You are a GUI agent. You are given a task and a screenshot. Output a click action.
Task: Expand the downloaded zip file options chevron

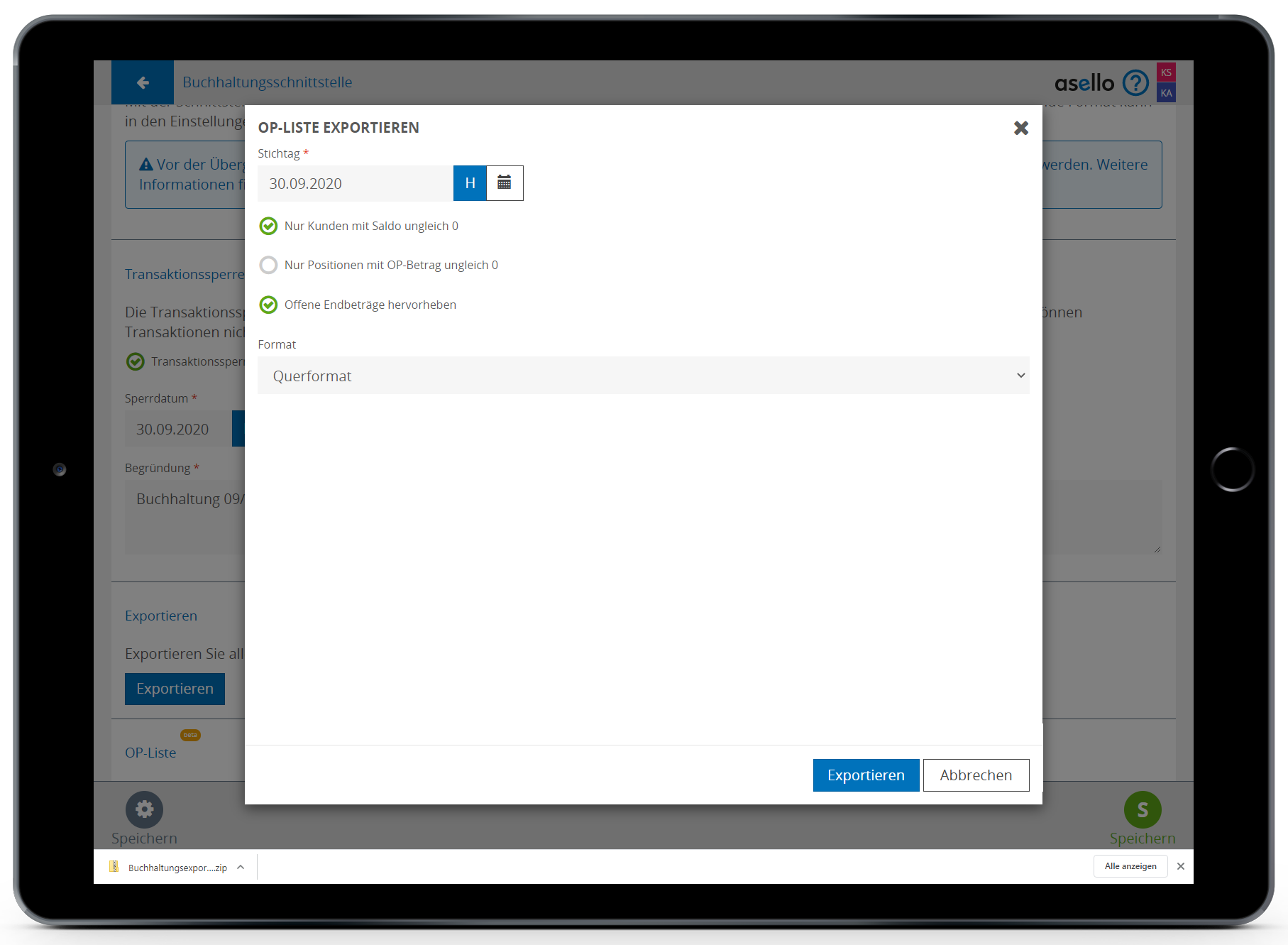pyautogui.click(x=241, y=867)
